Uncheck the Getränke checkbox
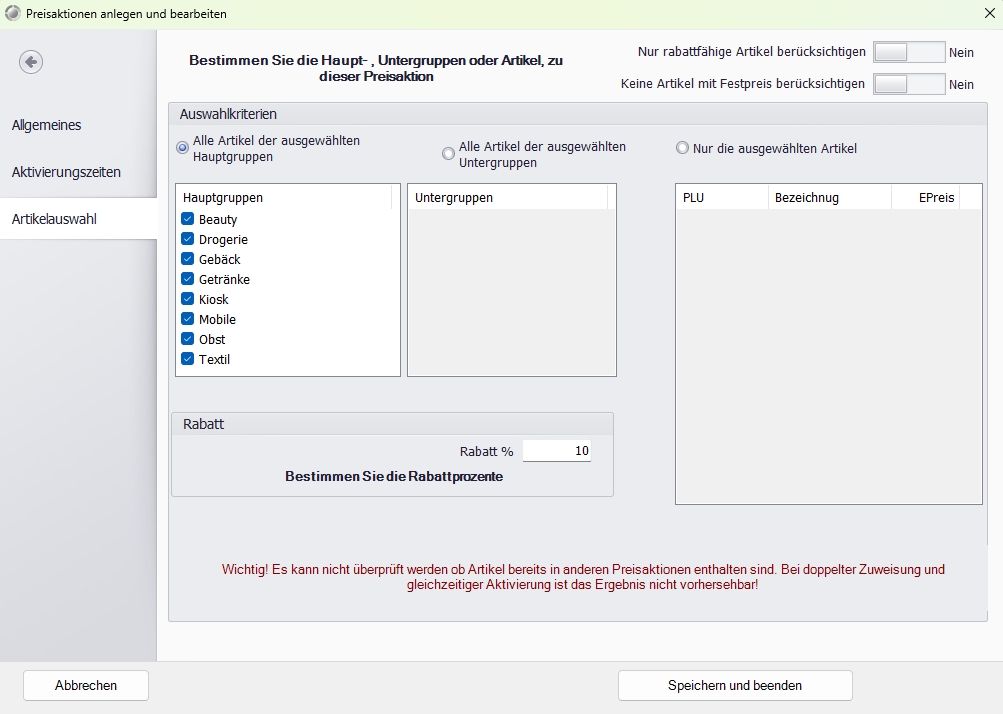 (187, 279)
